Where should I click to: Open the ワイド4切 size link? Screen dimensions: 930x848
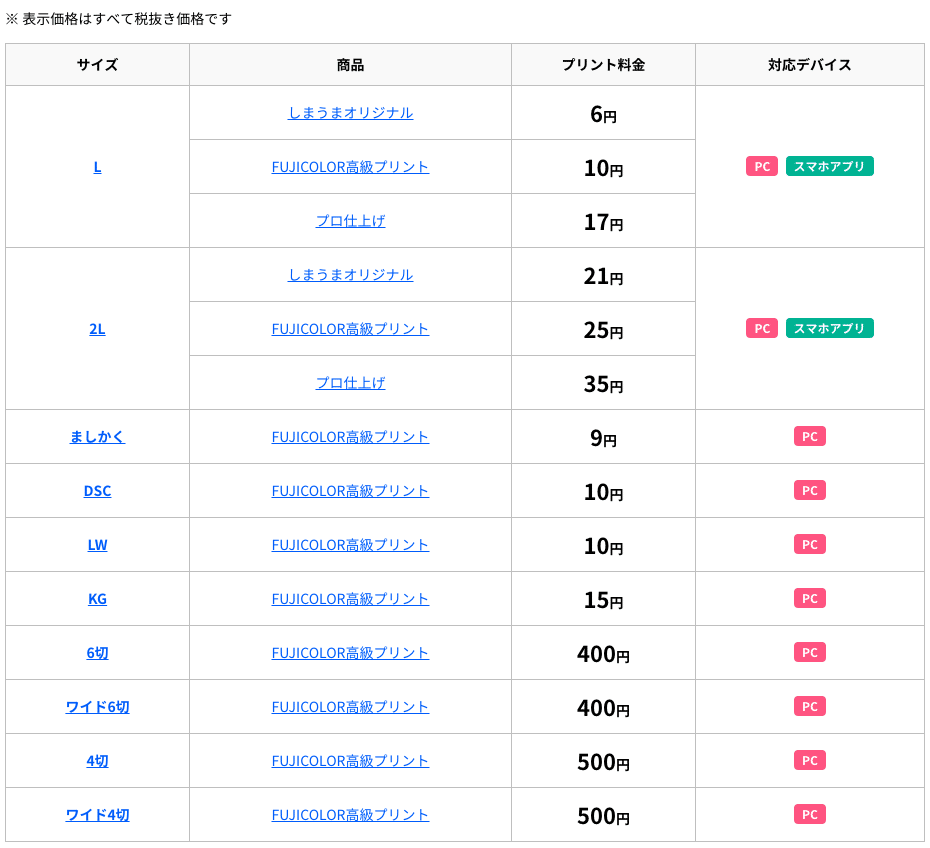point(97,814)
